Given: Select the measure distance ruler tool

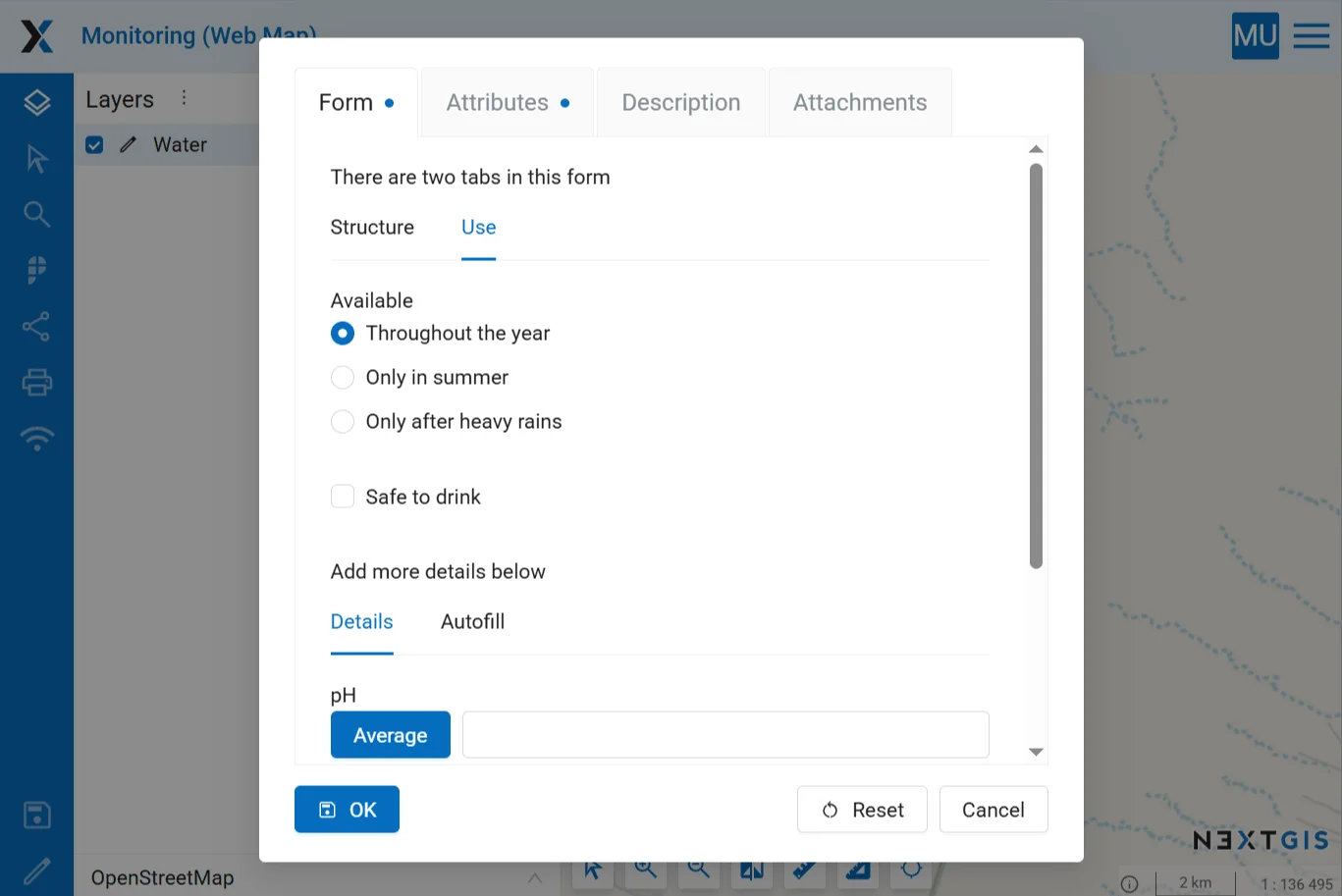Looking at the screenshot, I should (804, 870).
